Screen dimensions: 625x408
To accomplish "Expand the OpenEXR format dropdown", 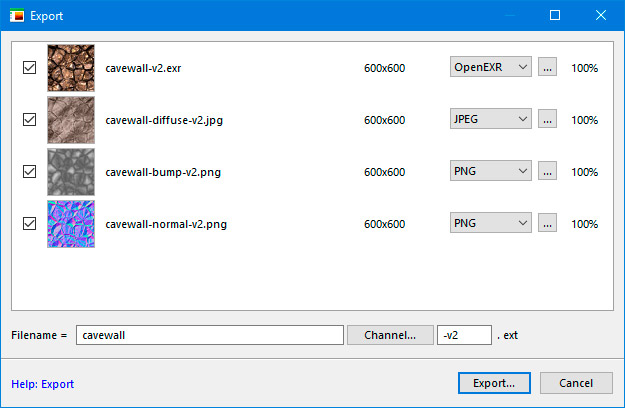I will pos(490,68).
